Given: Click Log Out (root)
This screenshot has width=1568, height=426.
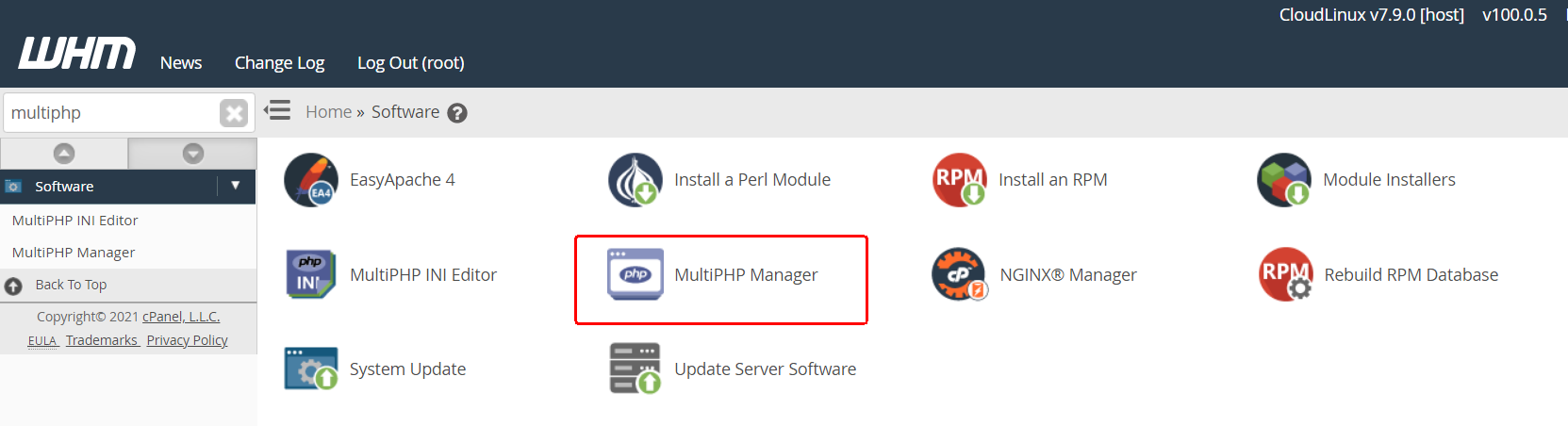Looking at the screenshot, I should tap(411, 63).
